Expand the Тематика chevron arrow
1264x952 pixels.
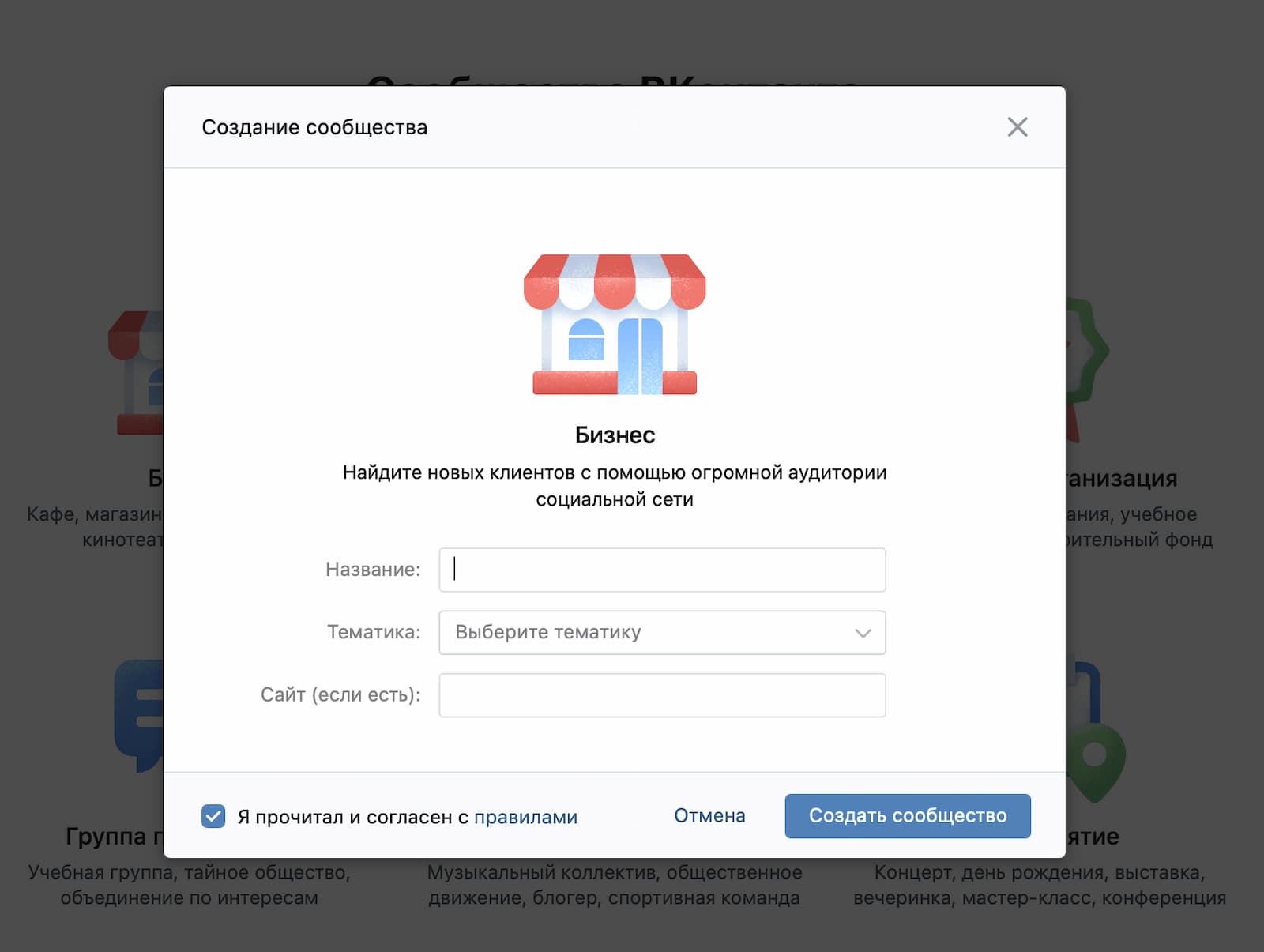[863, 633]
